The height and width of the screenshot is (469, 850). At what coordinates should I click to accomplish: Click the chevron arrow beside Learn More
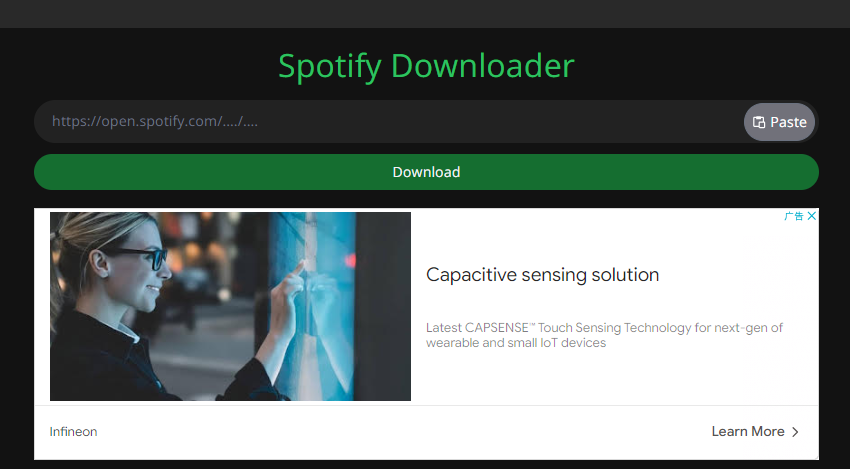795,432
